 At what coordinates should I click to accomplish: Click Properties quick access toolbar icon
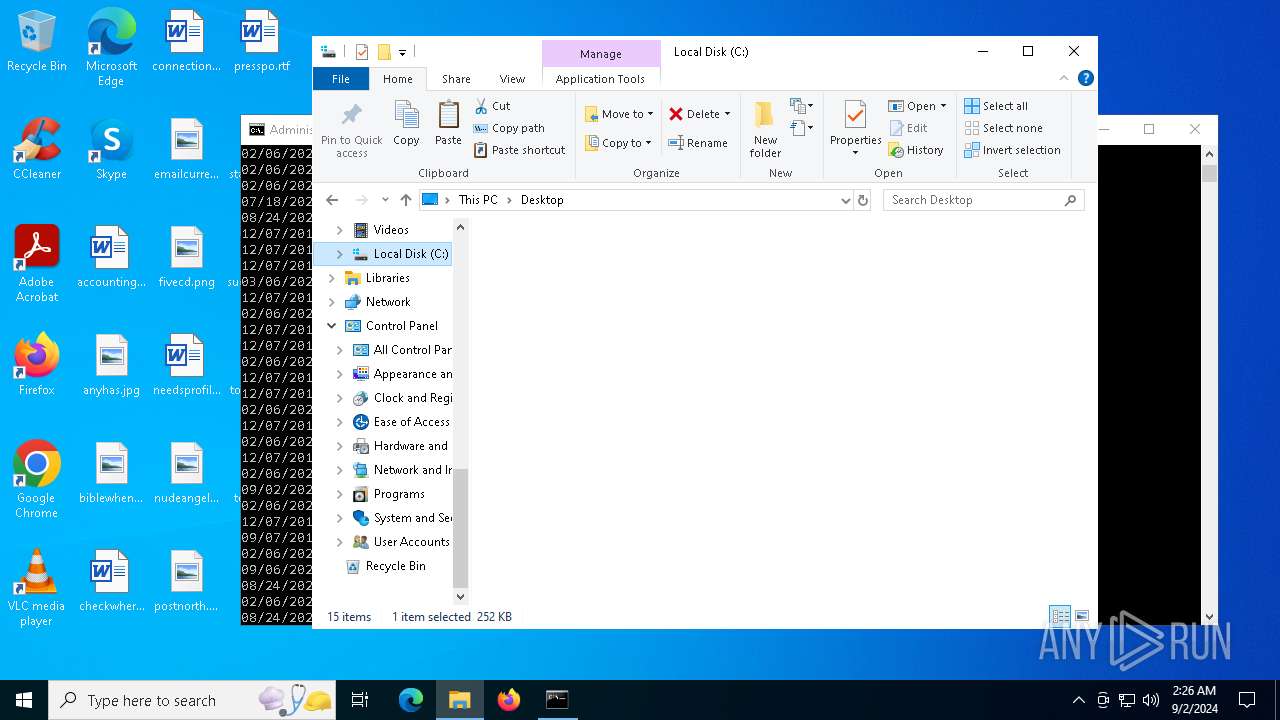(362, 52)
